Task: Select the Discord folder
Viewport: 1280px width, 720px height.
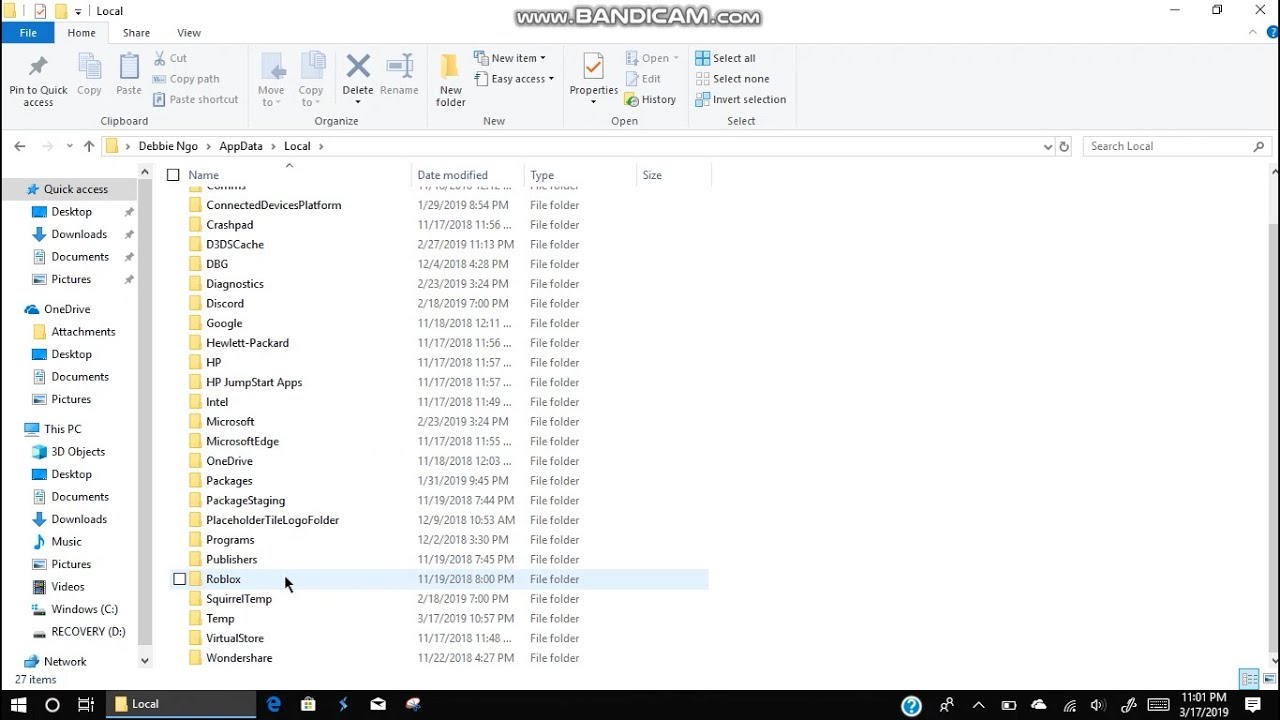Action: (225, 303)
